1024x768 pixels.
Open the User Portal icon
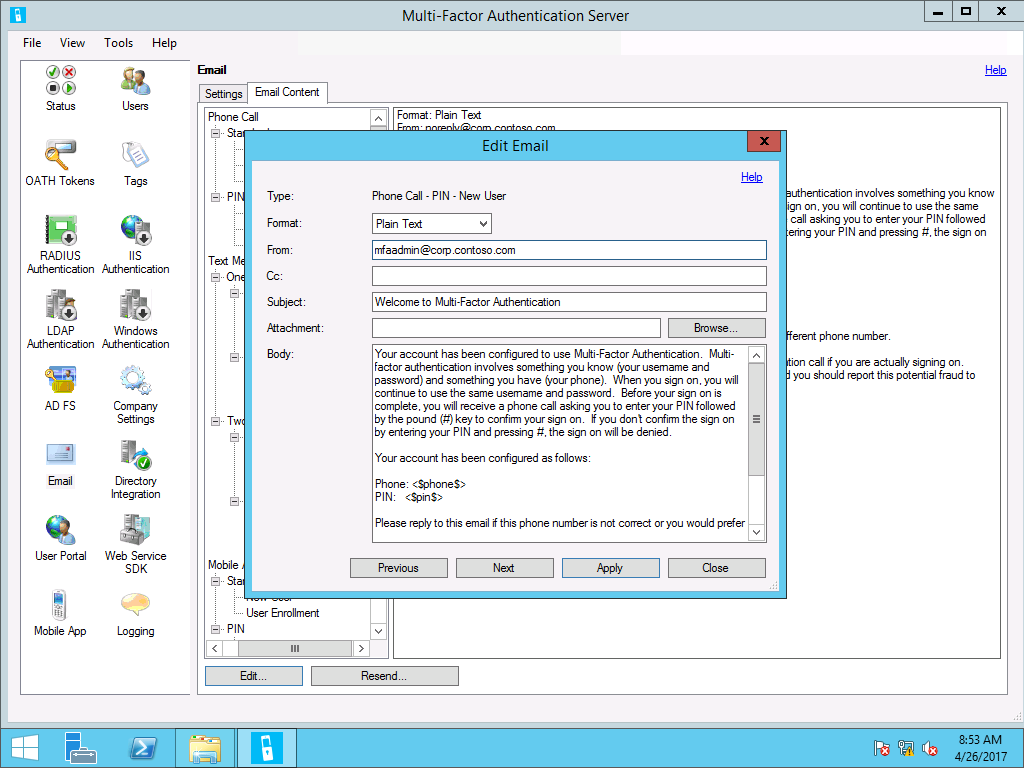pyautogui.click(x=60, y=530)
